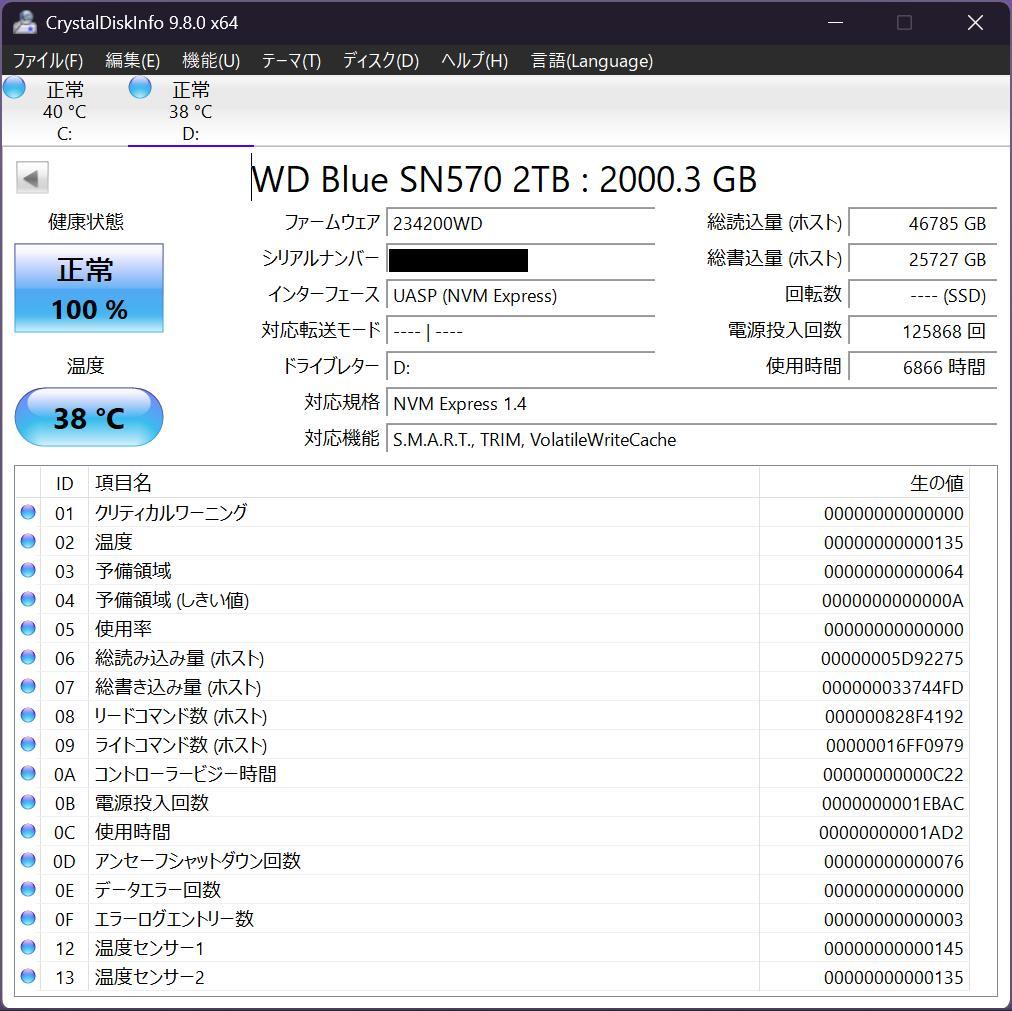Close the CrystalDiskInfo window
The height and width of the screenshot is (1011, 1012).
pos(975,23)
